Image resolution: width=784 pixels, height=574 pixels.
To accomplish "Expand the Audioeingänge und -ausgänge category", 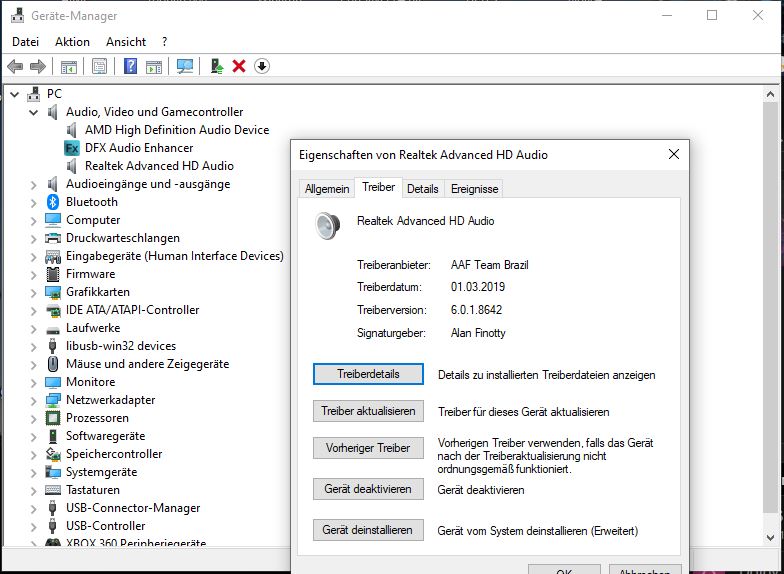I will coord(34,184).
